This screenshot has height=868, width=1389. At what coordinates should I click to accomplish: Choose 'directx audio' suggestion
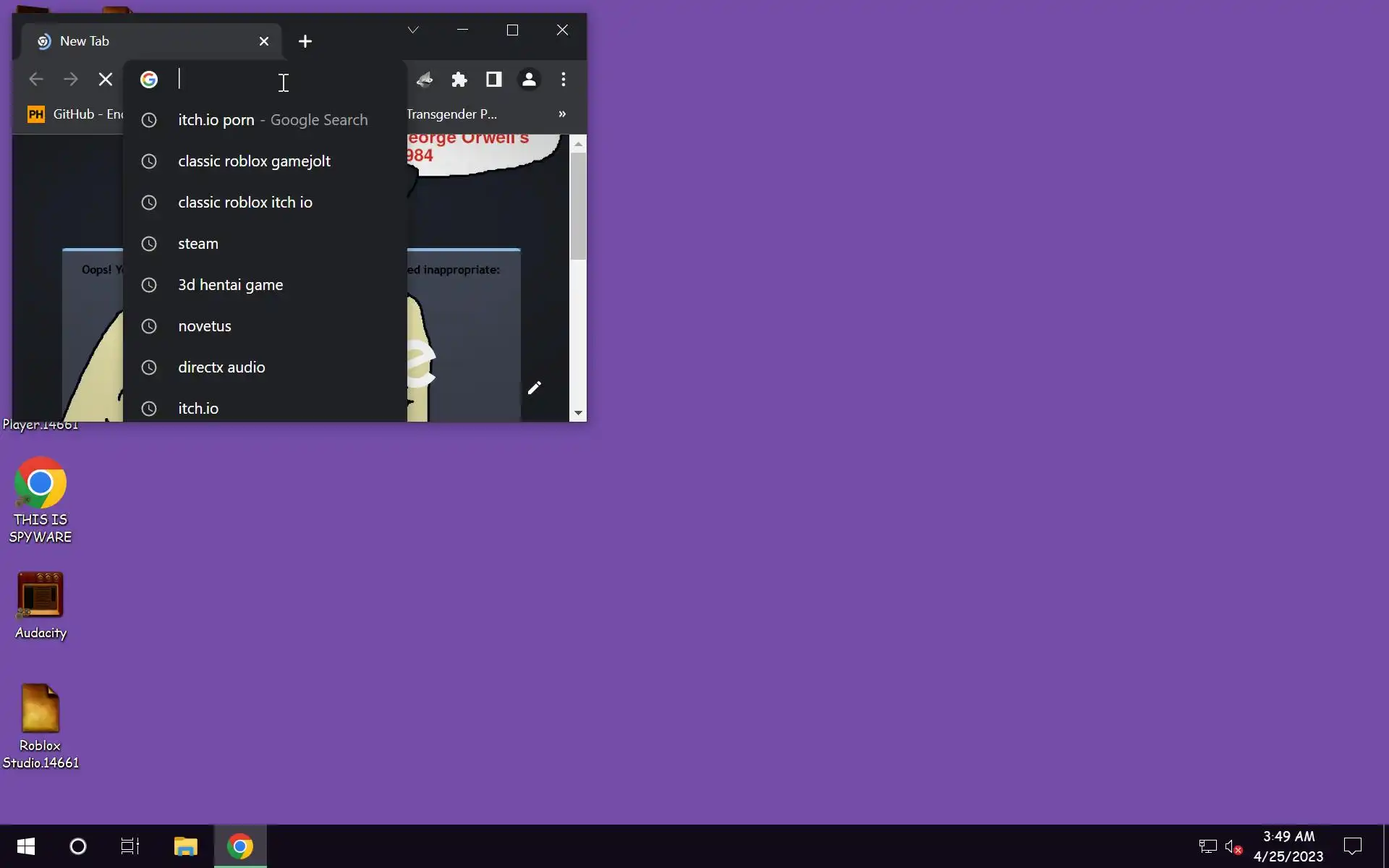(x=221, y=367)
